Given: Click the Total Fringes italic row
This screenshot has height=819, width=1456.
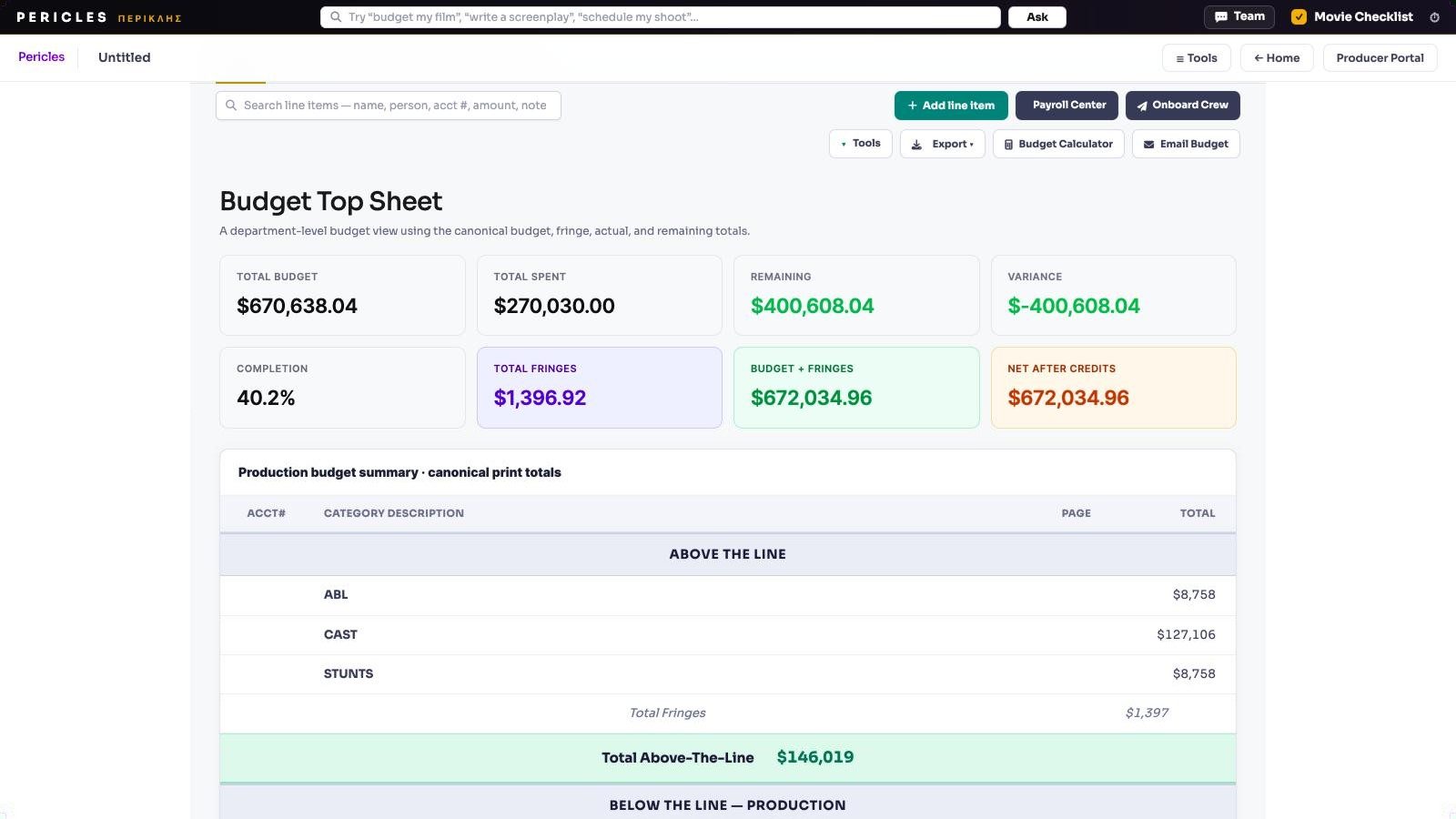Looking at the screenshot, I should click(x=728, y=713).
